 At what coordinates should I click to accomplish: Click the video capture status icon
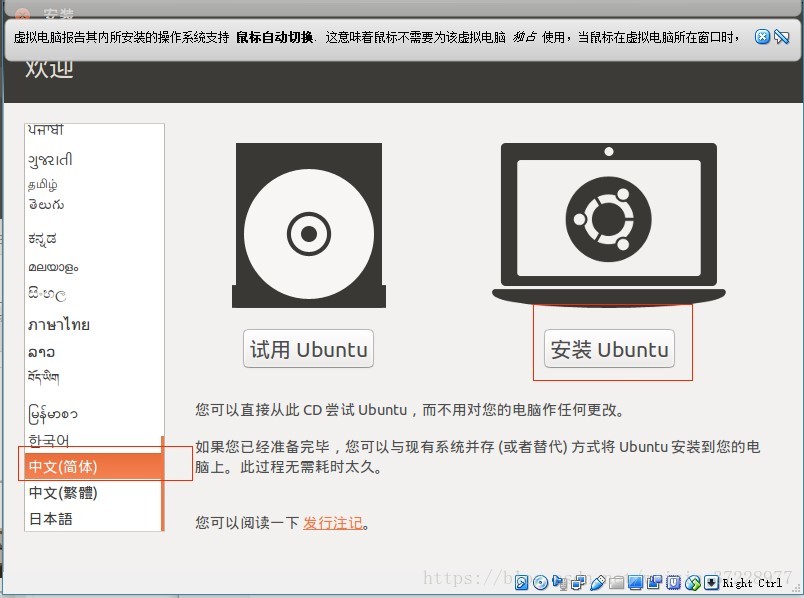[x=654, y=582]
